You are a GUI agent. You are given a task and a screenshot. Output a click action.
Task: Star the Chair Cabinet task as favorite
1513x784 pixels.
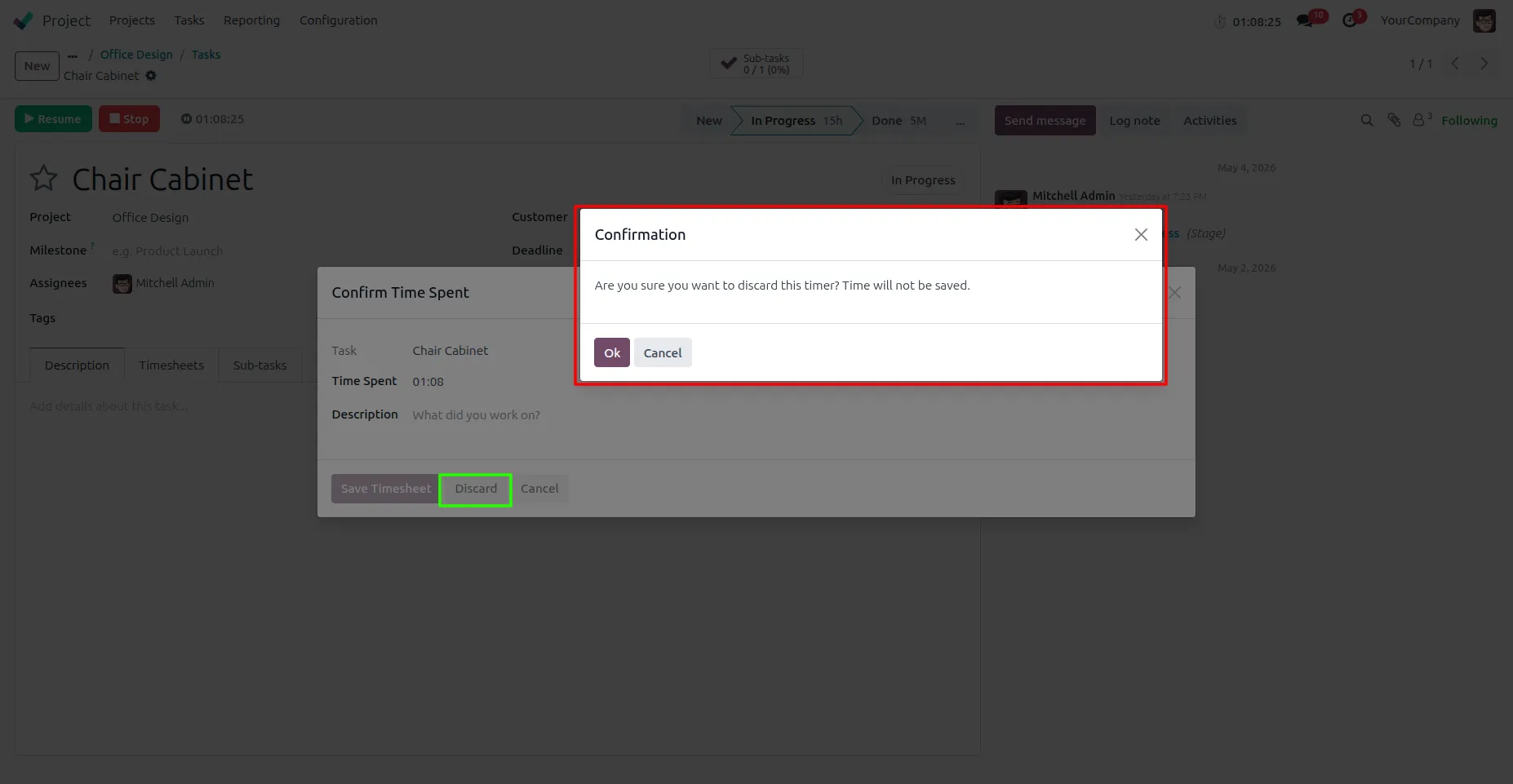point(44,179)
